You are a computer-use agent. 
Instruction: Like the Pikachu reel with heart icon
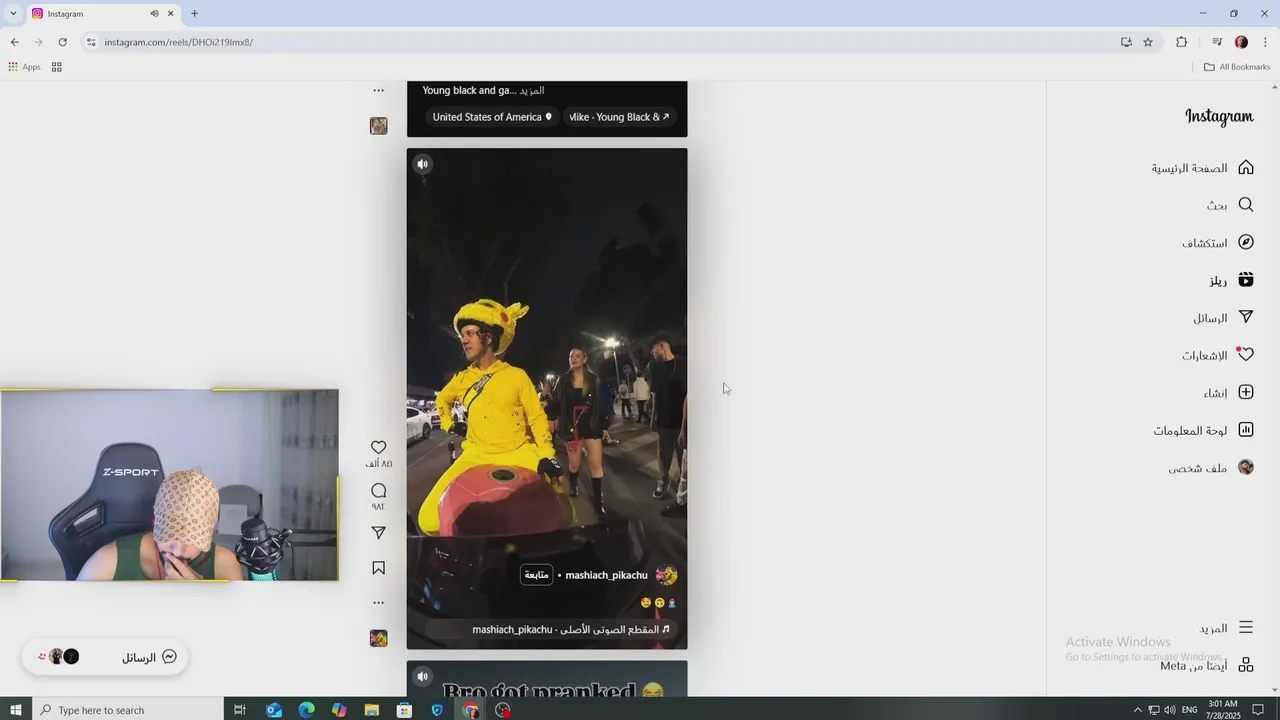click(378, 447)
